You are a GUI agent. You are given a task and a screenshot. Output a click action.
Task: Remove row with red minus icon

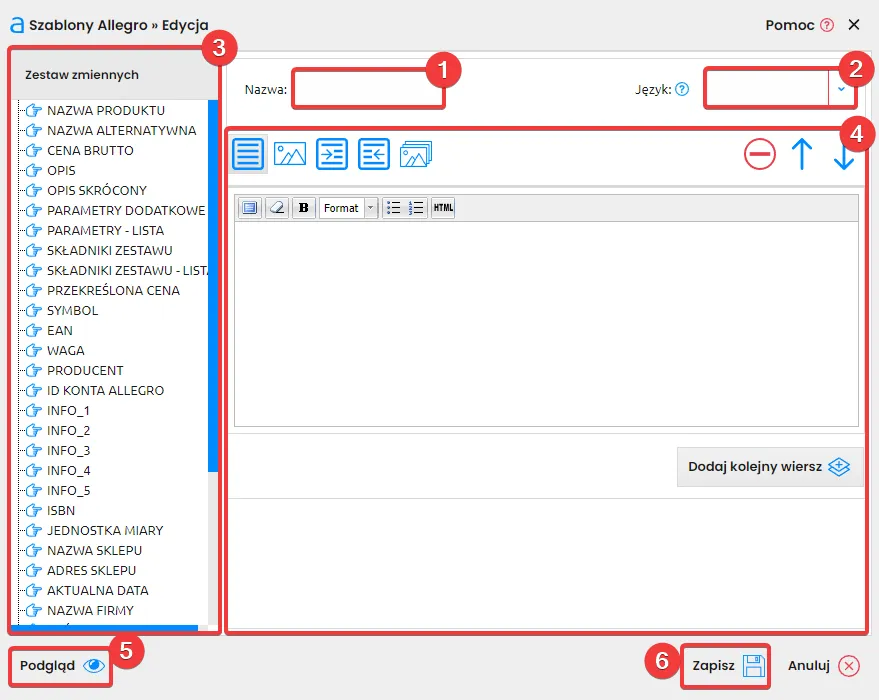click(x=760, y=154)
